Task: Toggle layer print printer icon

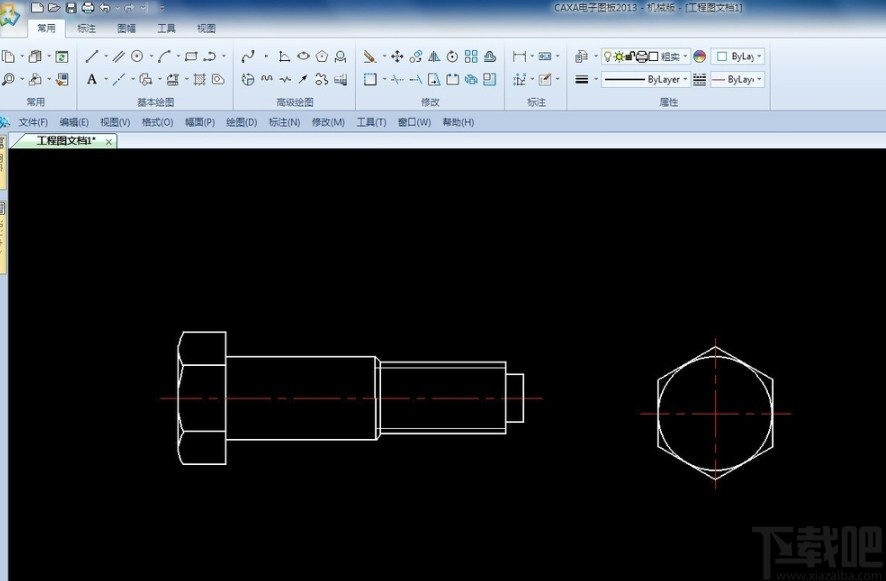Action: point(641,56)
